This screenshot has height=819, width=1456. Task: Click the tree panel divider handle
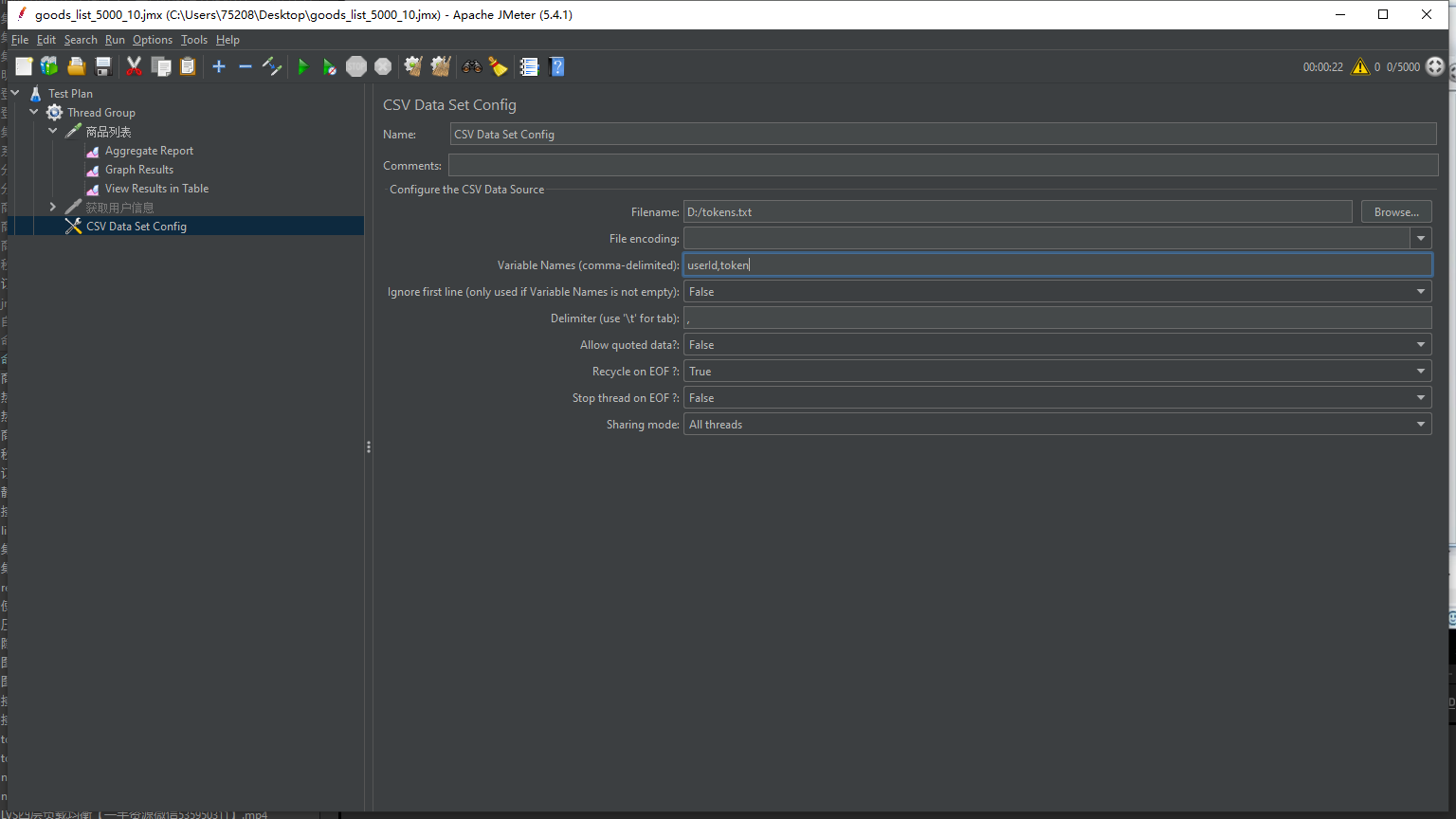click(369, 446)
